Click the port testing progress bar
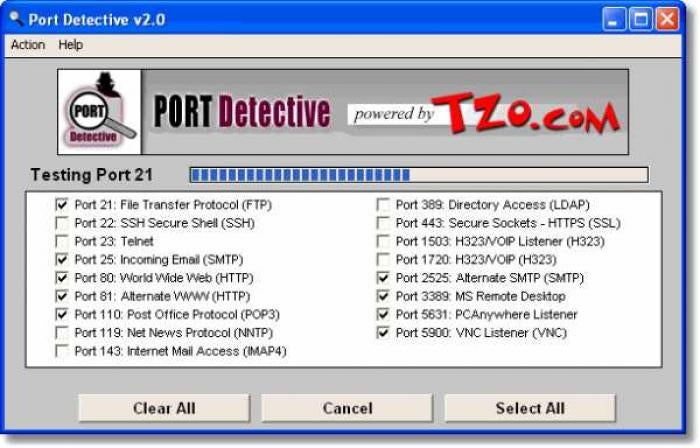This screenshot has height=448, width=700. click(419, 175)
